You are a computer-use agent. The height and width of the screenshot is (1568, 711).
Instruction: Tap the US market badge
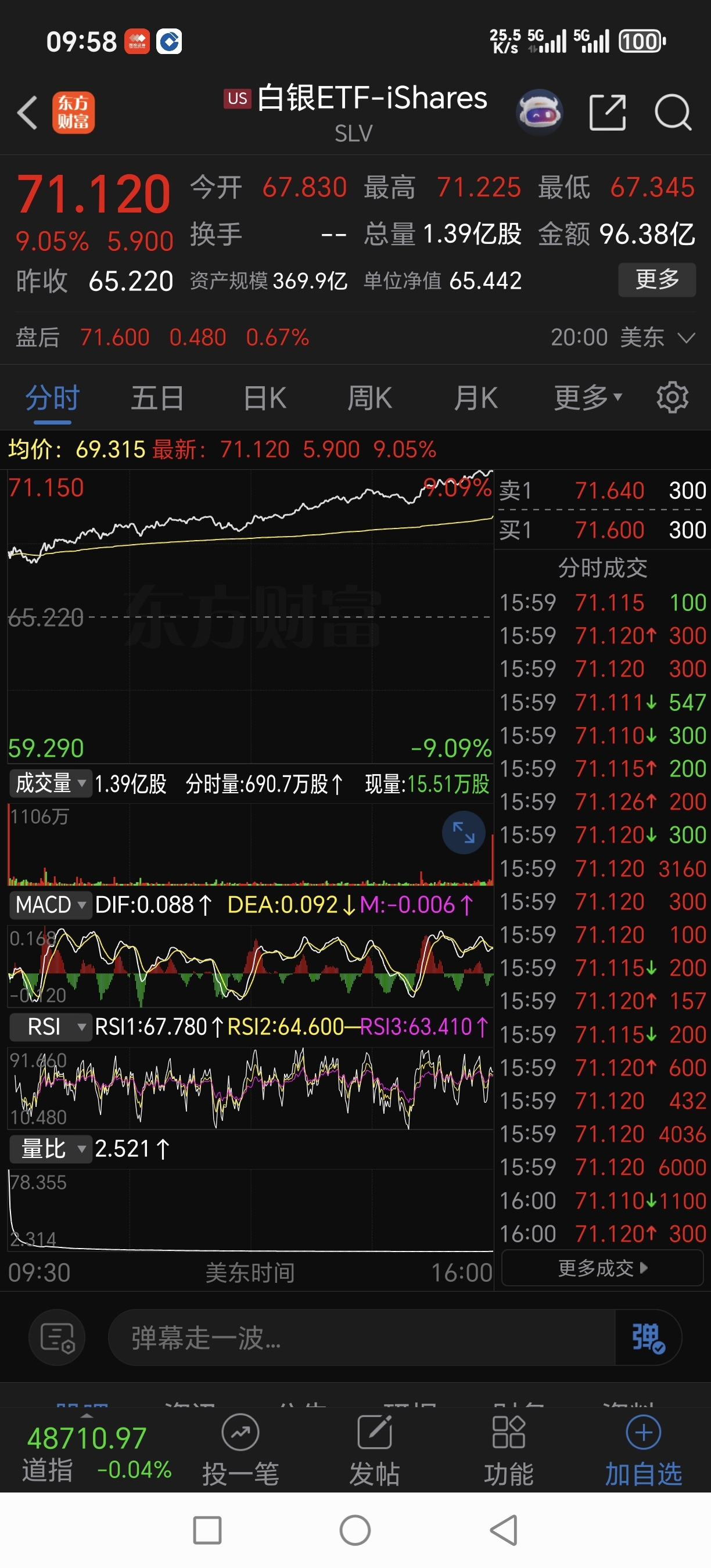click(x=238, y=99)
